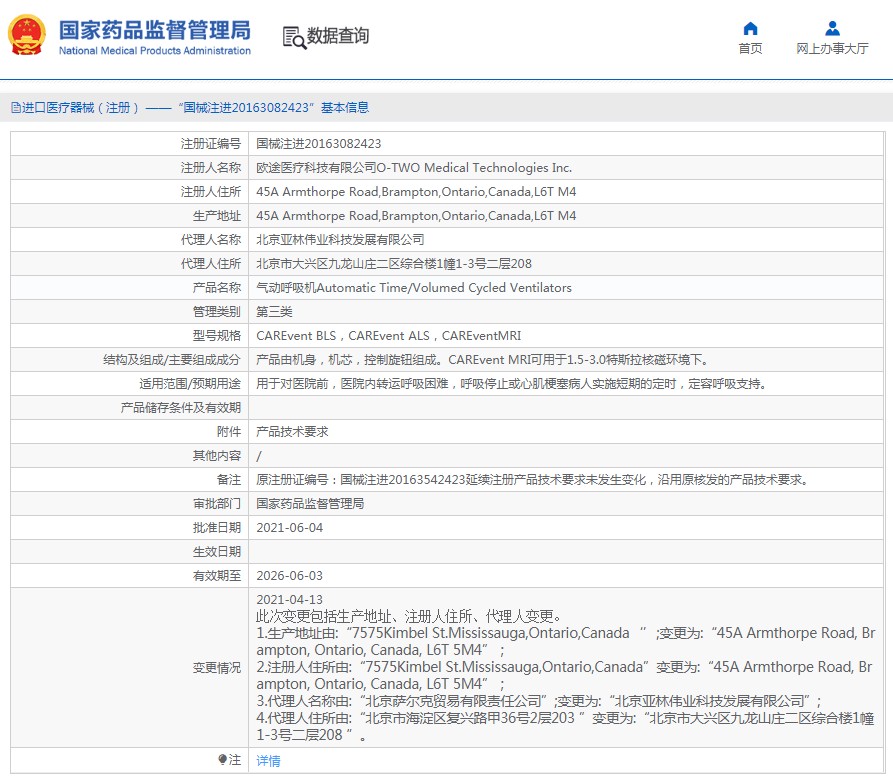Click model value CAREvent BLS，CAREvent ALS

[x=388, y=335]
